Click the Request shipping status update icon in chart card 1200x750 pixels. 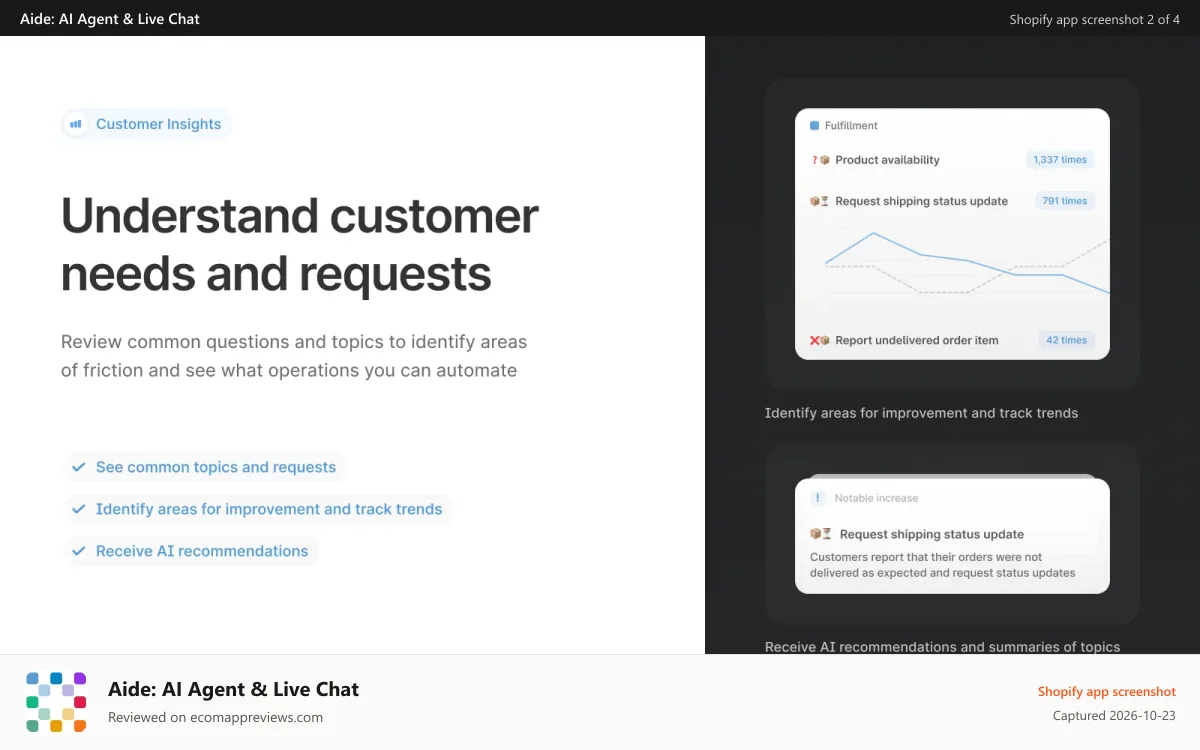pyautogui.click(x=820, y=201)
